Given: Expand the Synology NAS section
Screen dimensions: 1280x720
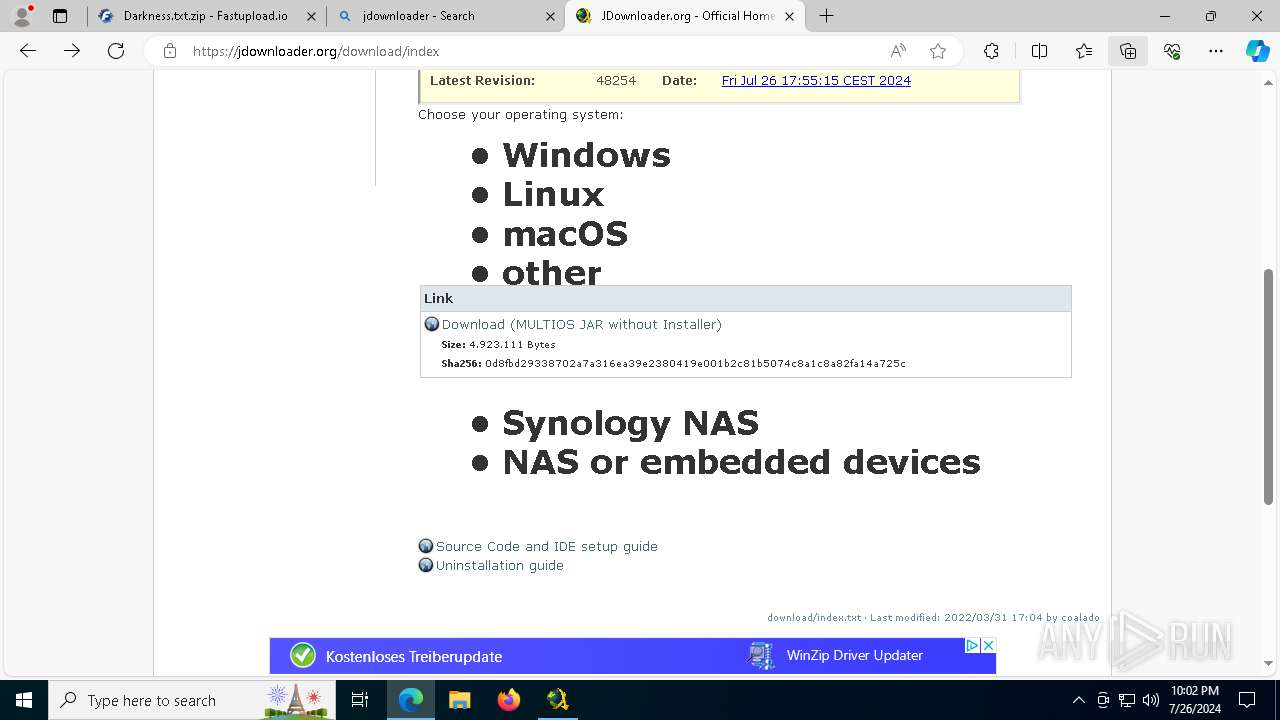Looking at the screenshot, I should click(630, 423).
